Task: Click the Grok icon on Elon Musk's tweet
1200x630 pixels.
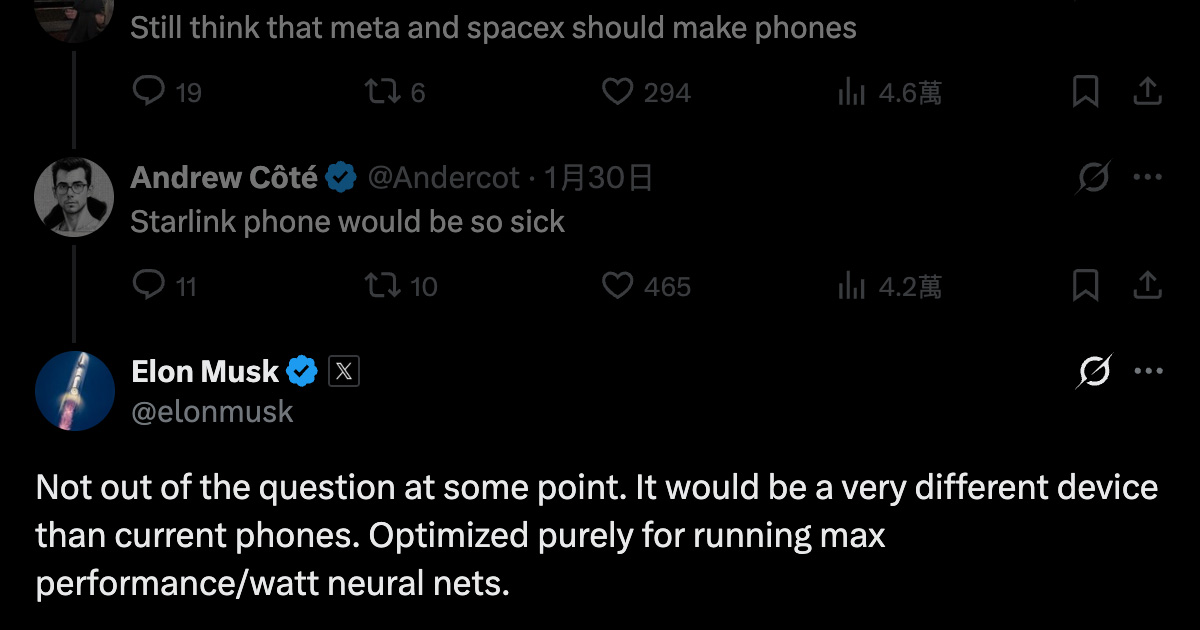Action: coord(1095,370)
